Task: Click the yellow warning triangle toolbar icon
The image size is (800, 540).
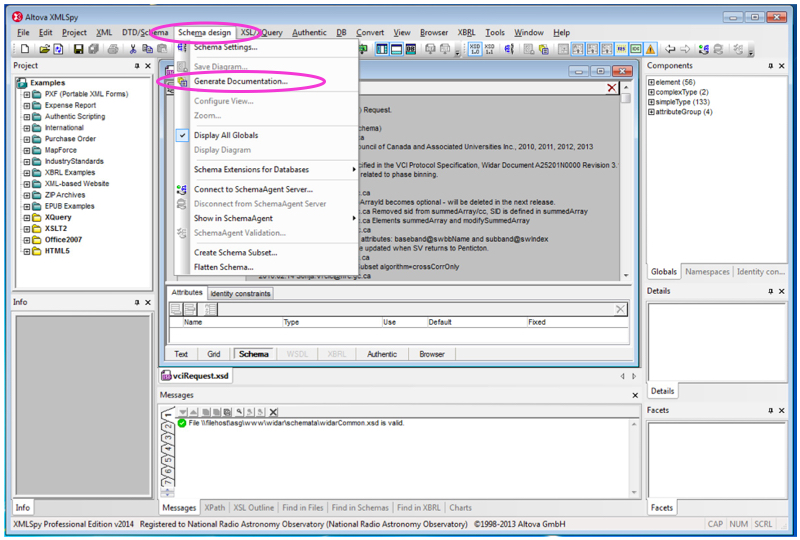Action: (651, 49)
